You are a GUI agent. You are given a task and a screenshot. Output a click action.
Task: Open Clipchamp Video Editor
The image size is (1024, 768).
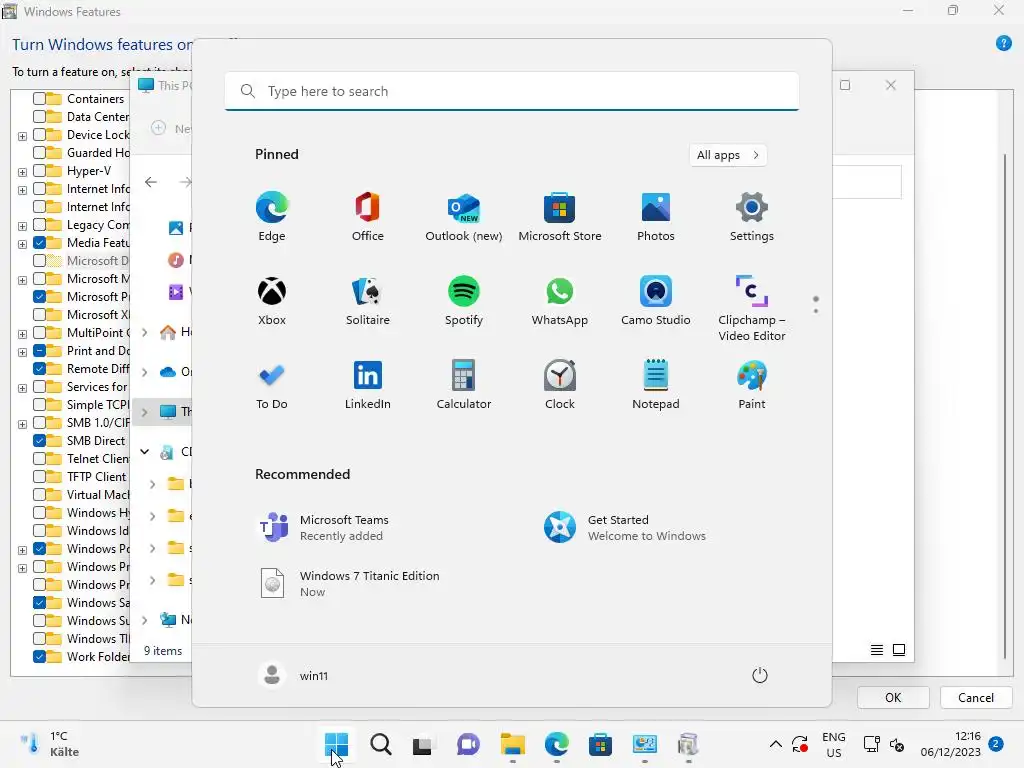pos(752,309)
